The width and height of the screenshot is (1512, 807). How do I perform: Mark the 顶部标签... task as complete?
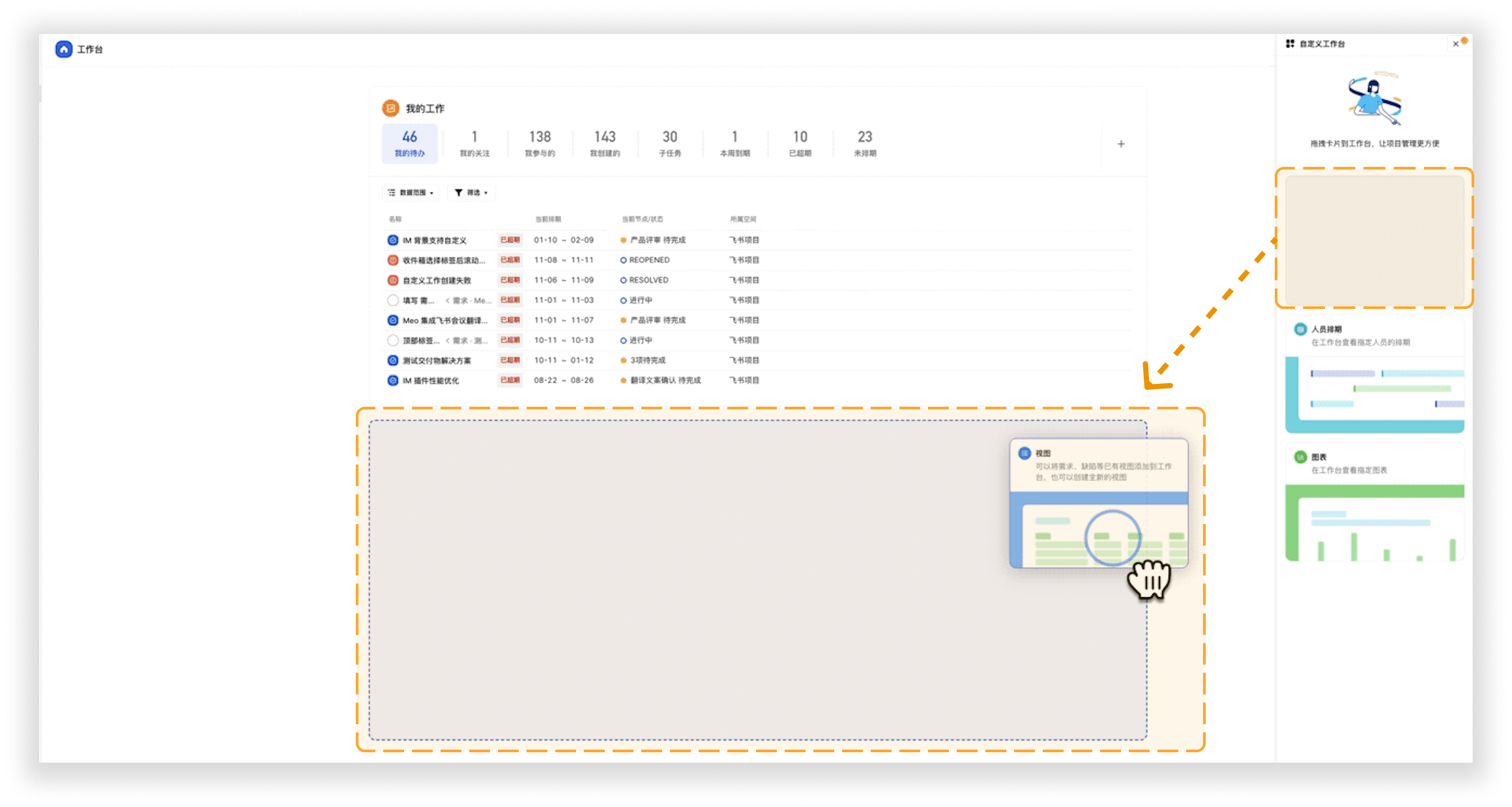click(x=393, y=340)
